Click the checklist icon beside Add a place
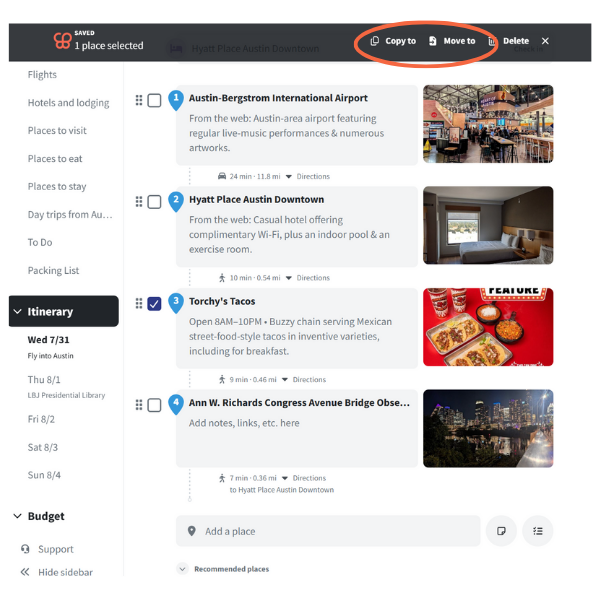The image size is (600, 600). click(x=537, y=531)
